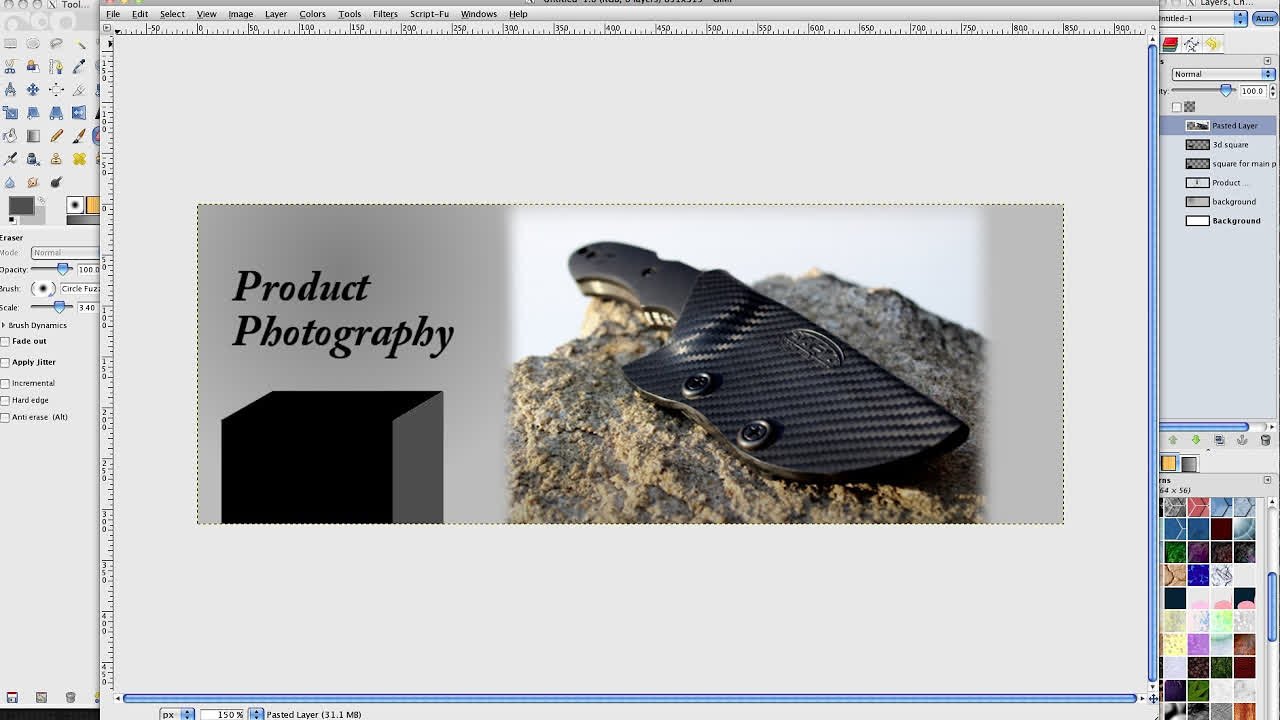This screenshot has width=1280, height=720.
Task: Select the Rectangle Select tool
Action: tap(10, 43)
